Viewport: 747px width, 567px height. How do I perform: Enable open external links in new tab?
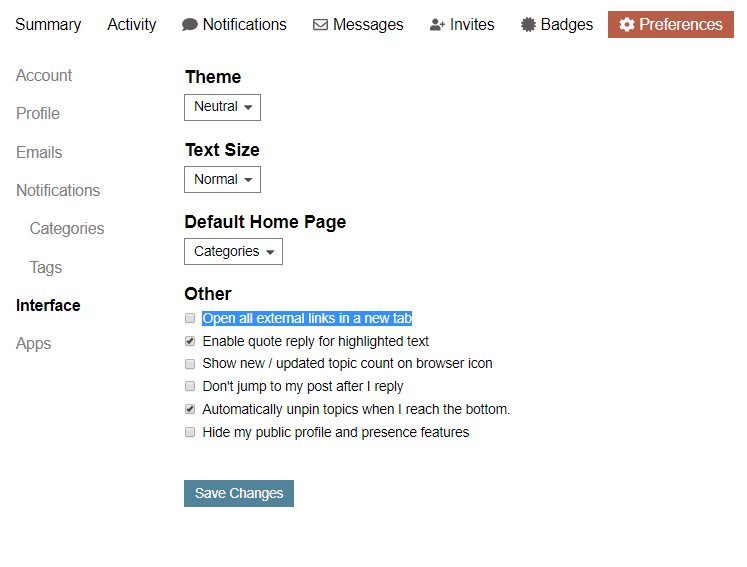click(190, 318)
